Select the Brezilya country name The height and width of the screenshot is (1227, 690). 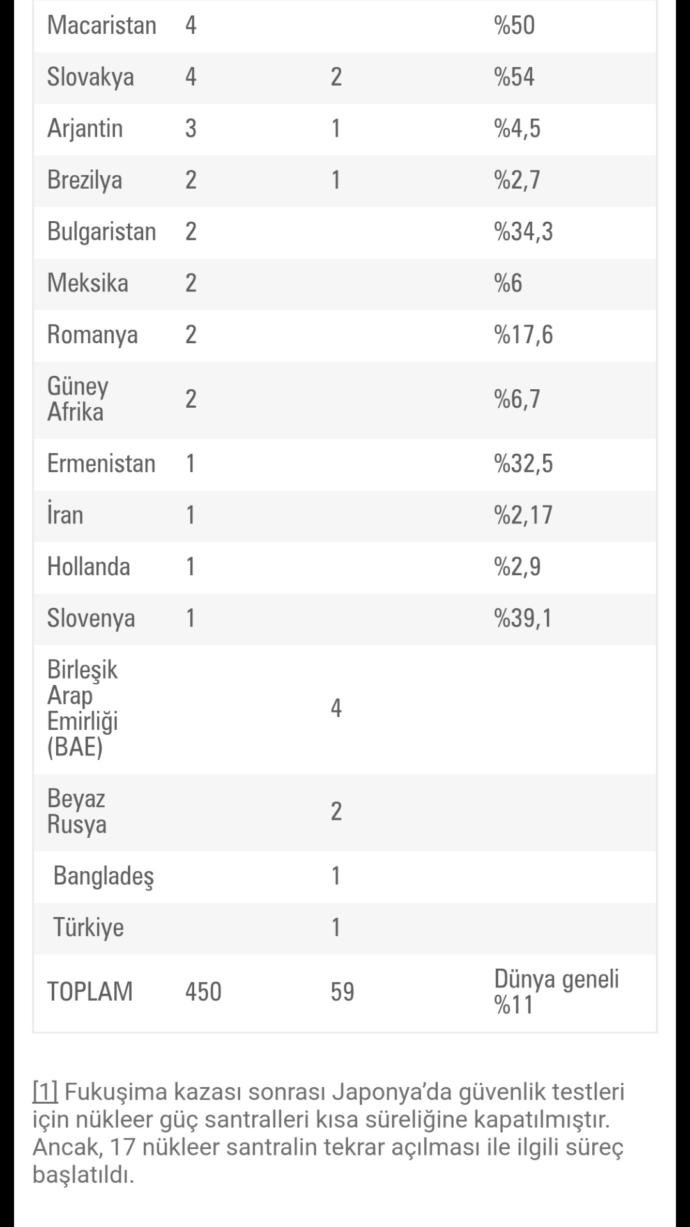(x=85, y=180)
